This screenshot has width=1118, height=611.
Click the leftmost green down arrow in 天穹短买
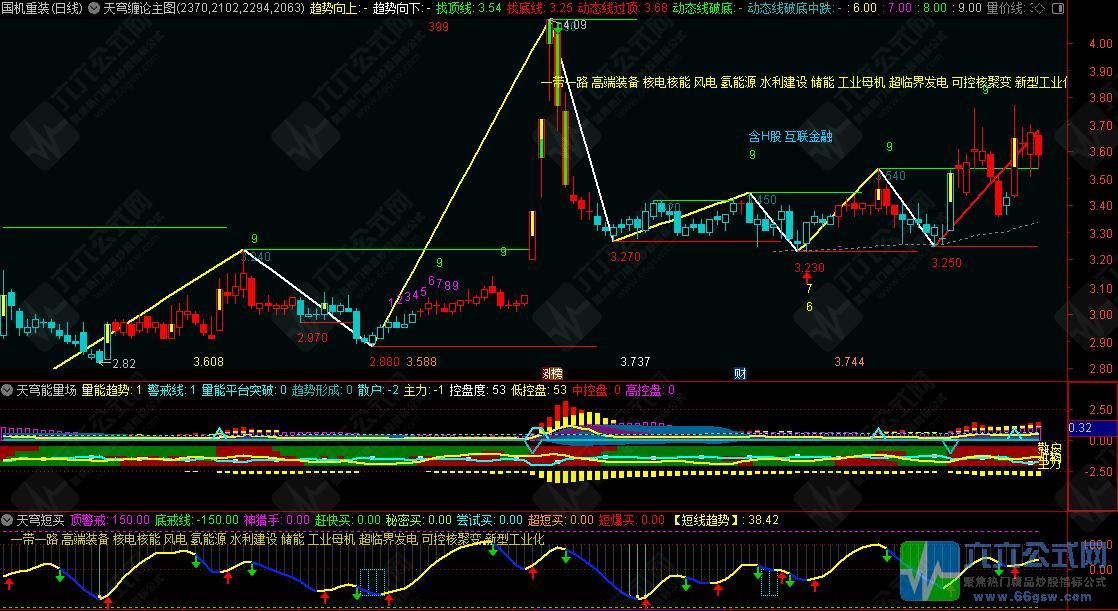coord(59,576)
